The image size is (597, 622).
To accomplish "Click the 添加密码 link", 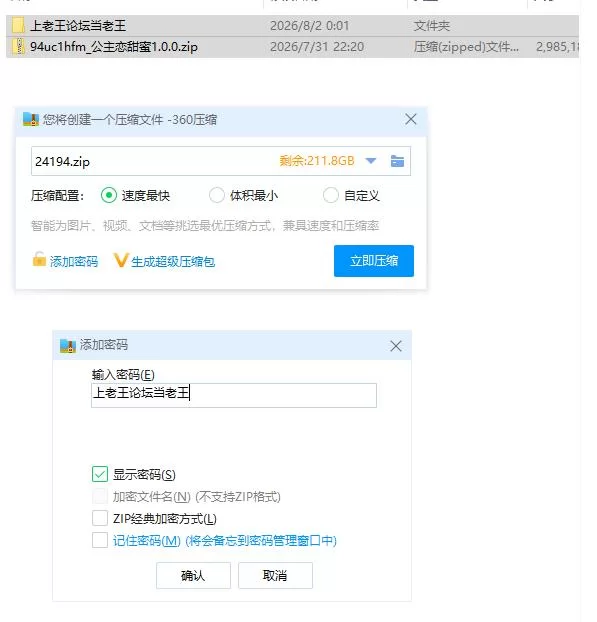I will click(74, 261).
